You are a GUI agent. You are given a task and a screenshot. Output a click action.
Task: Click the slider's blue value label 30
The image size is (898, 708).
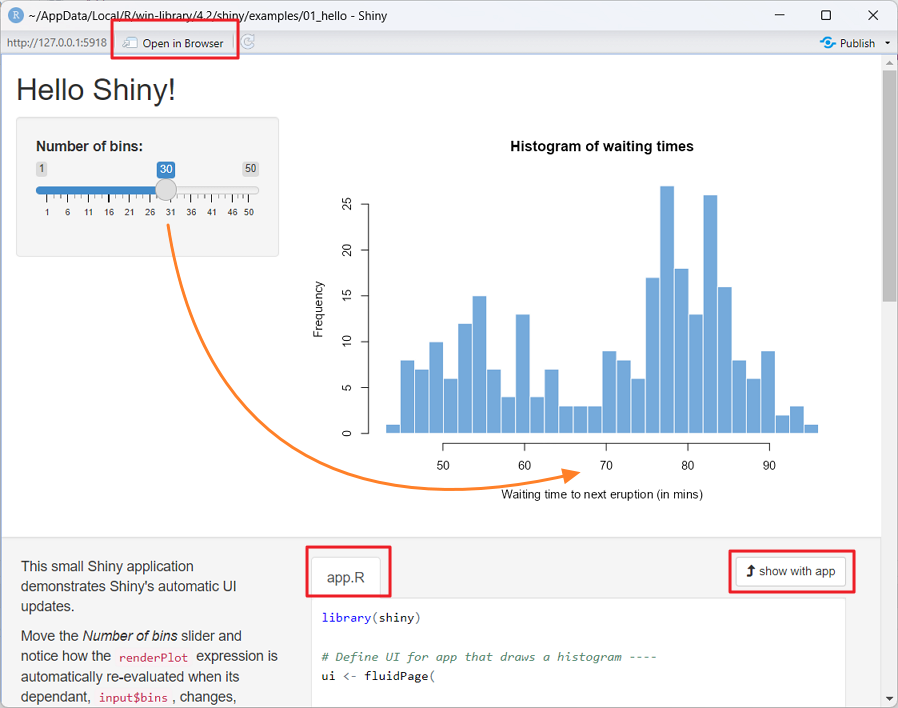[166, 169]
